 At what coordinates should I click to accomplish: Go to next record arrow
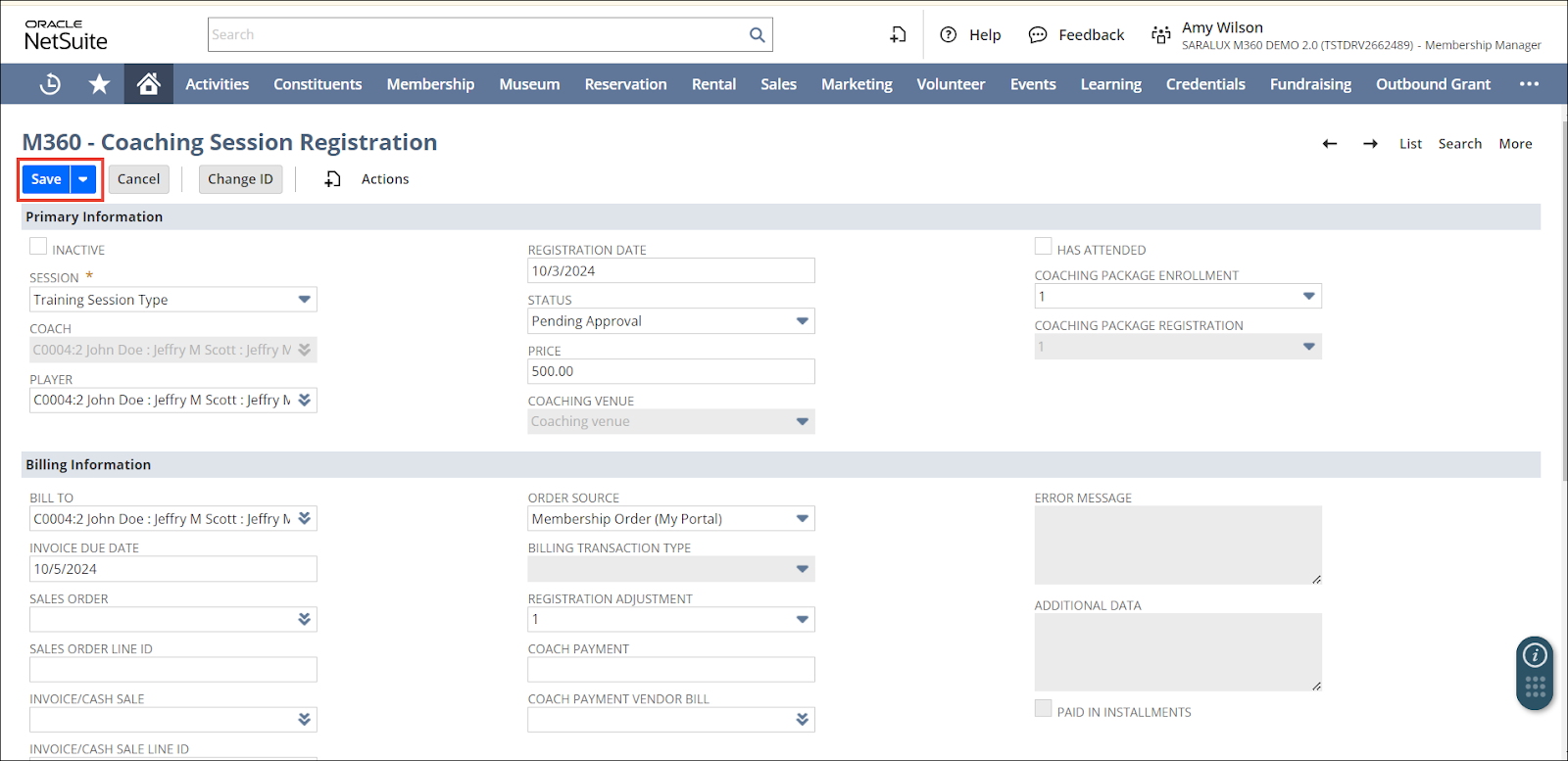pyautogui.click(x=1370, y=144)
